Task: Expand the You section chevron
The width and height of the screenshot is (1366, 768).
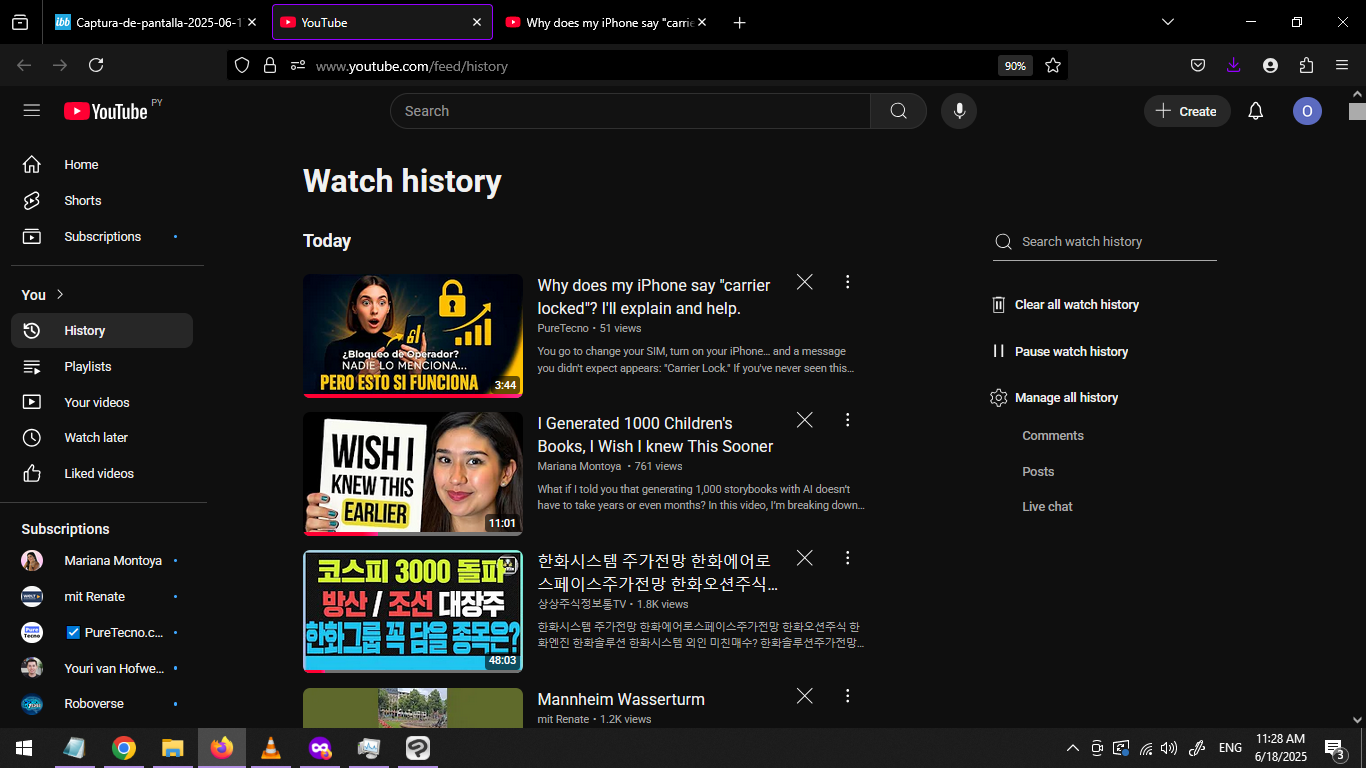Action: click(60, 294)
